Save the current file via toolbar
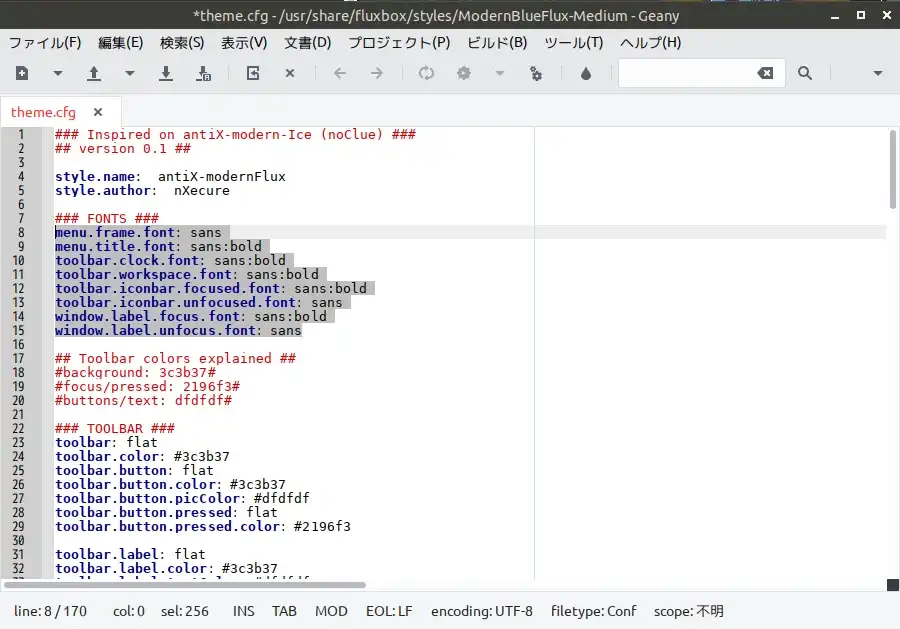The image size is (900, 629). tap(166, 73)
